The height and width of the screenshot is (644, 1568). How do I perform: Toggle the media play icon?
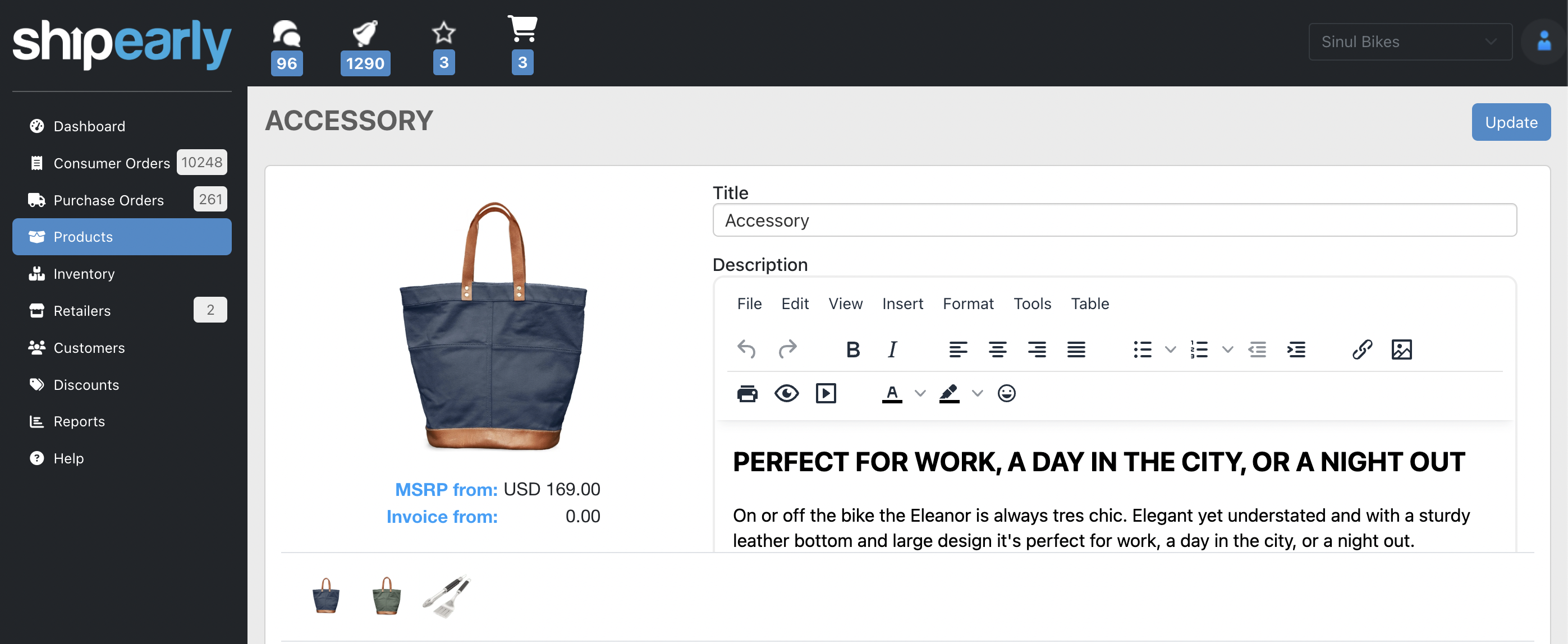825,392
